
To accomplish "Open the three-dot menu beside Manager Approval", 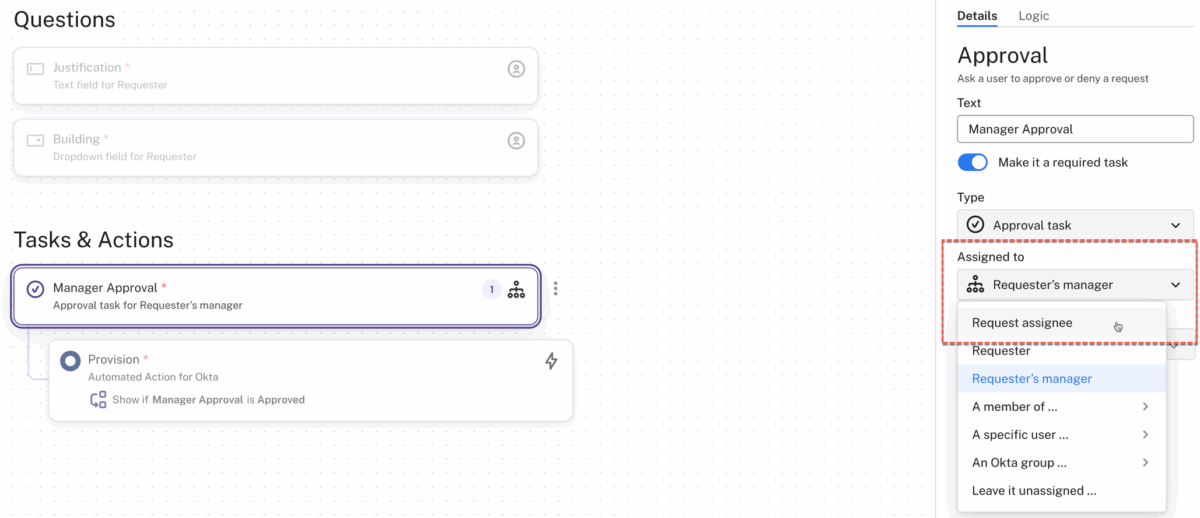I will (x=556, y=289).
